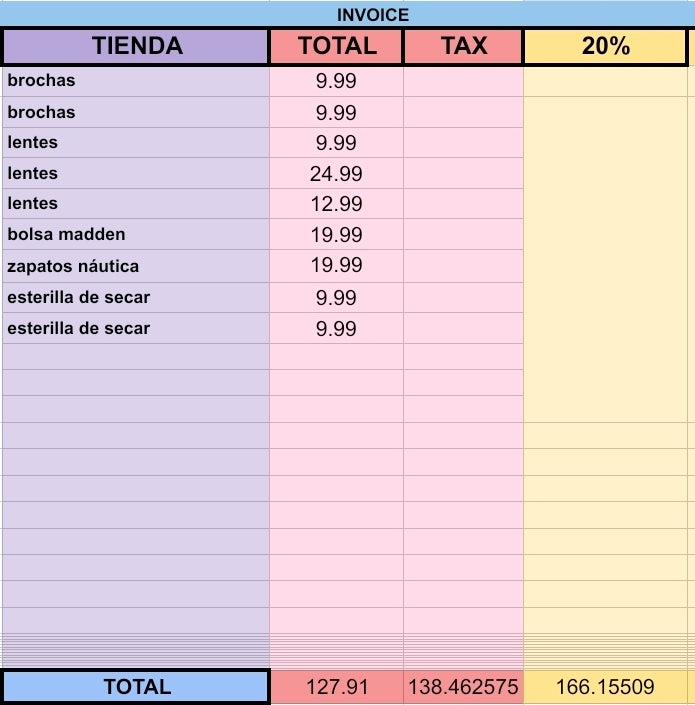Select the second brochas item cell
The height and width of the screenshot is (705, 695).
pyautogui.click(x=136, y=112)
